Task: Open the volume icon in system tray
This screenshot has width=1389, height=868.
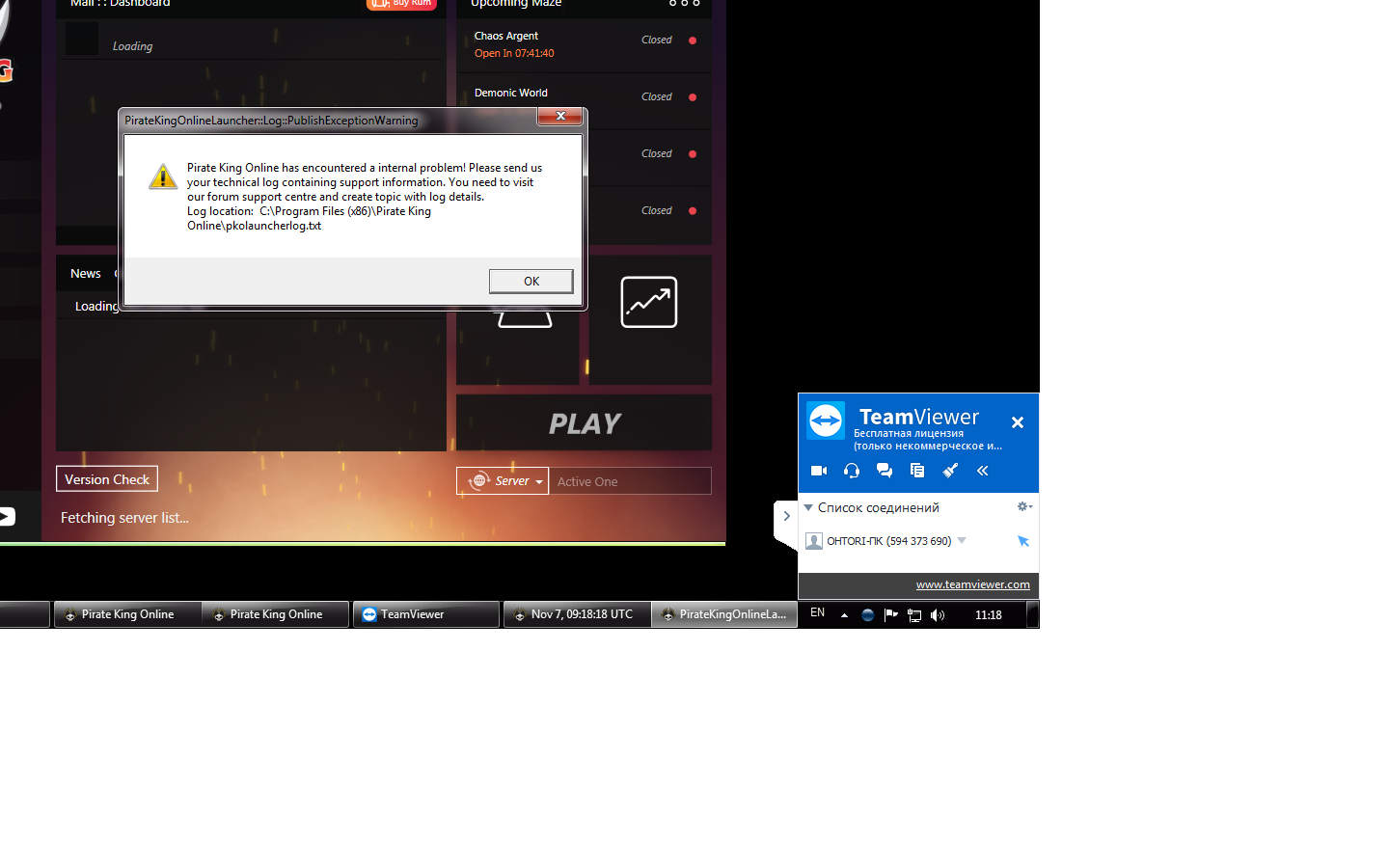Action: pyautogui.click(x=938, y=615)
